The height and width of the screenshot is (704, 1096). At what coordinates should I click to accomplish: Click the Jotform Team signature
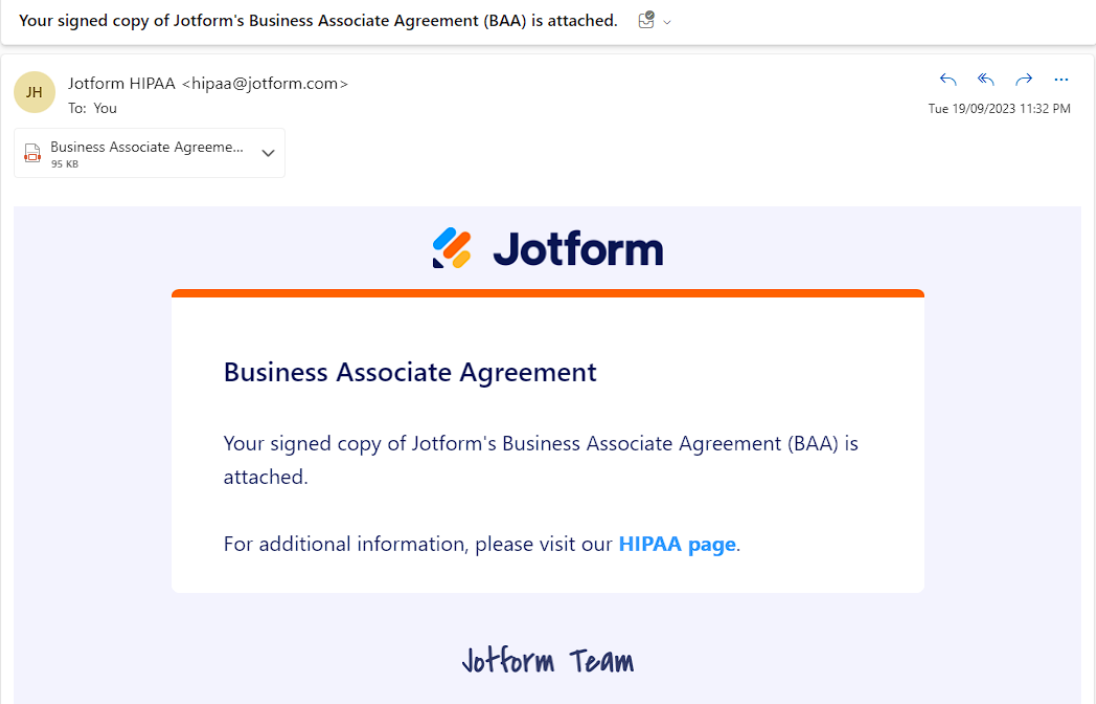548,661
